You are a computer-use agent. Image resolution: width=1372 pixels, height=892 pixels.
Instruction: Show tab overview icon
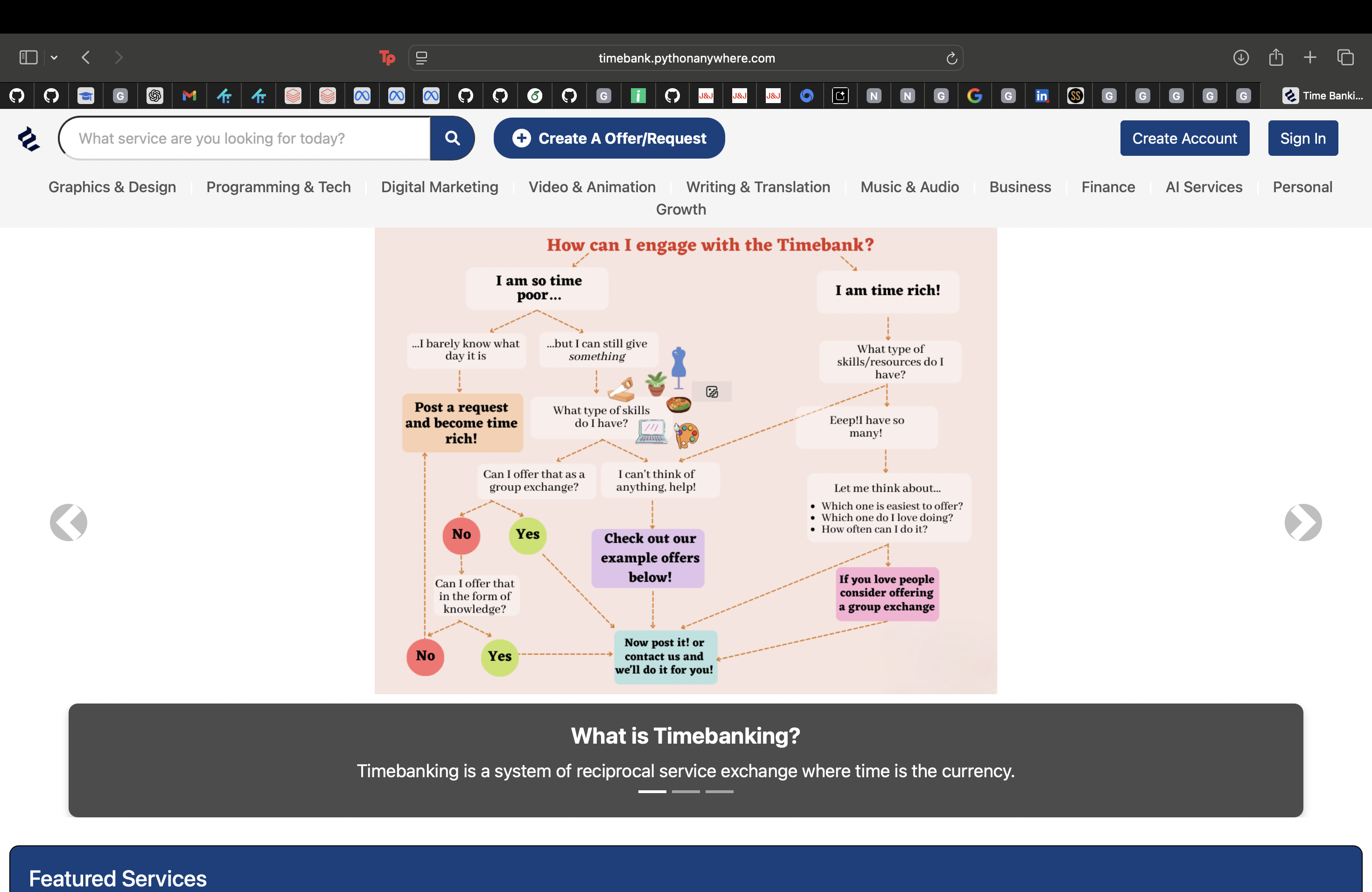point(1345,58)
